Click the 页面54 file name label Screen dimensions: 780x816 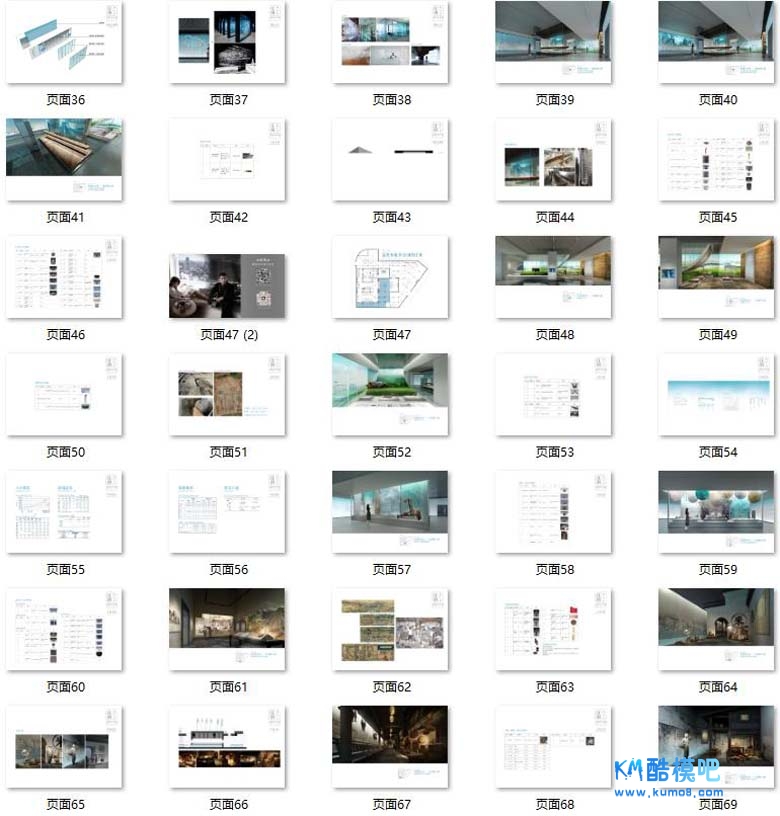716,452
